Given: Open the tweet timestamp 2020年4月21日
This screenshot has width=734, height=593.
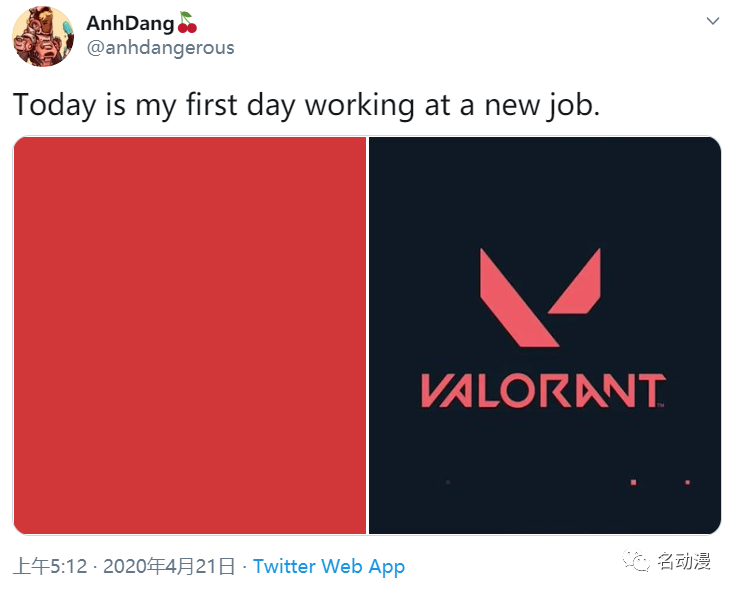Looking at the screenshot, I should coord(169,566).
